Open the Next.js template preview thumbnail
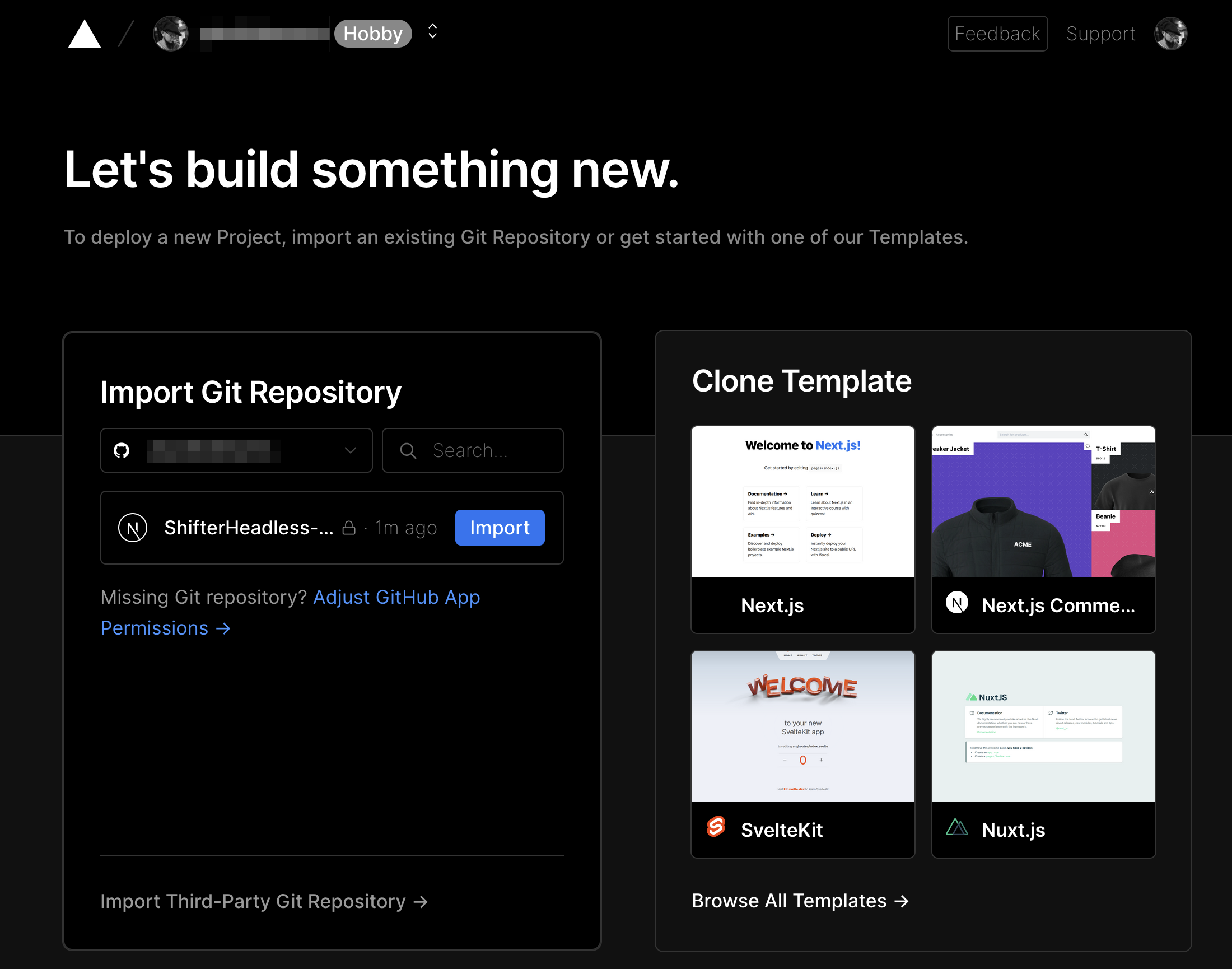Viewport: 1232px width, 969px height. (802, 502)
